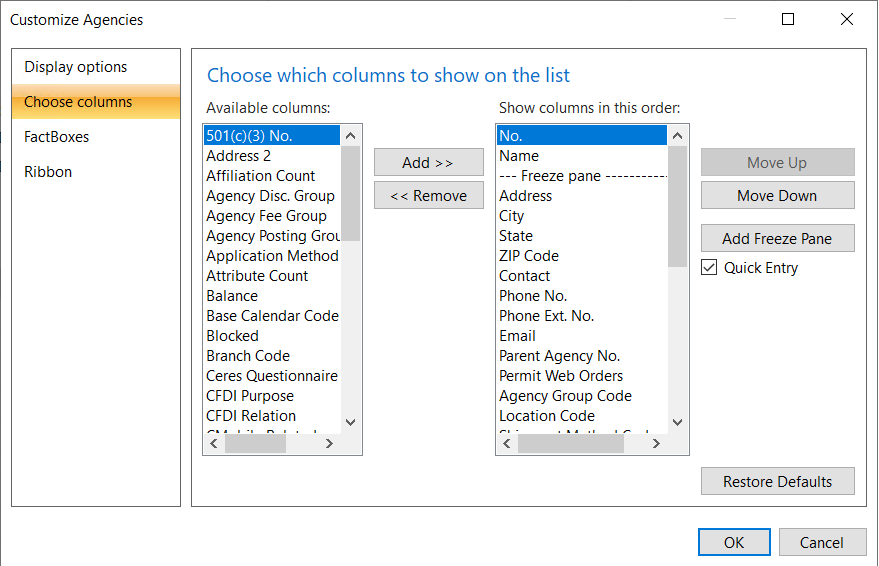Click the << Remove button
879x566 pixels.
tap(428, 196)
